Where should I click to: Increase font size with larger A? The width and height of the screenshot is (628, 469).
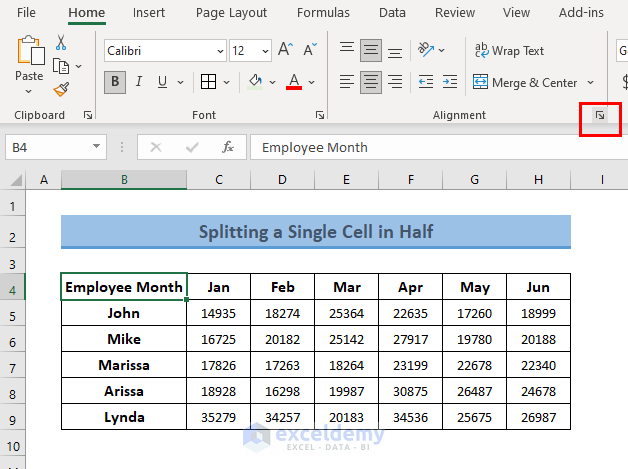(x=286, y=50)
